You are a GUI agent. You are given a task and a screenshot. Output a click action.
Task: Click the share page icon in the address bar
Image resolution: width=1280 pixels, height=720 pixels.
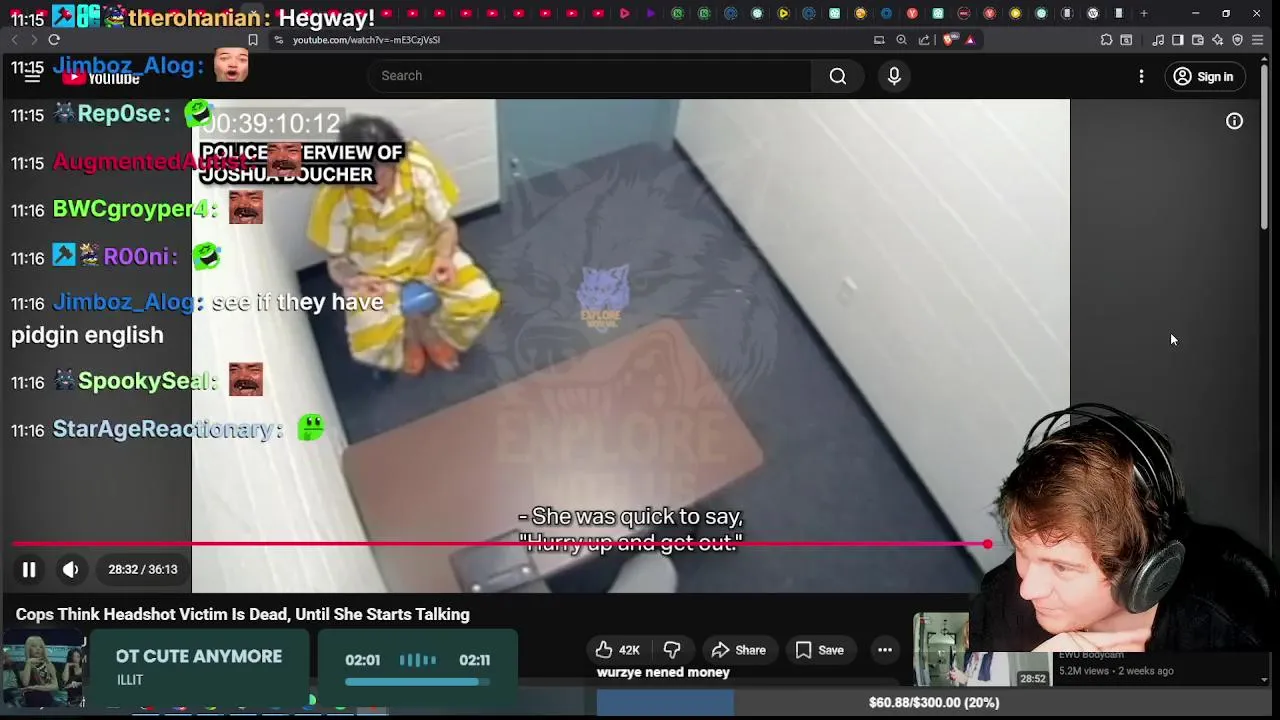(924, 40)
